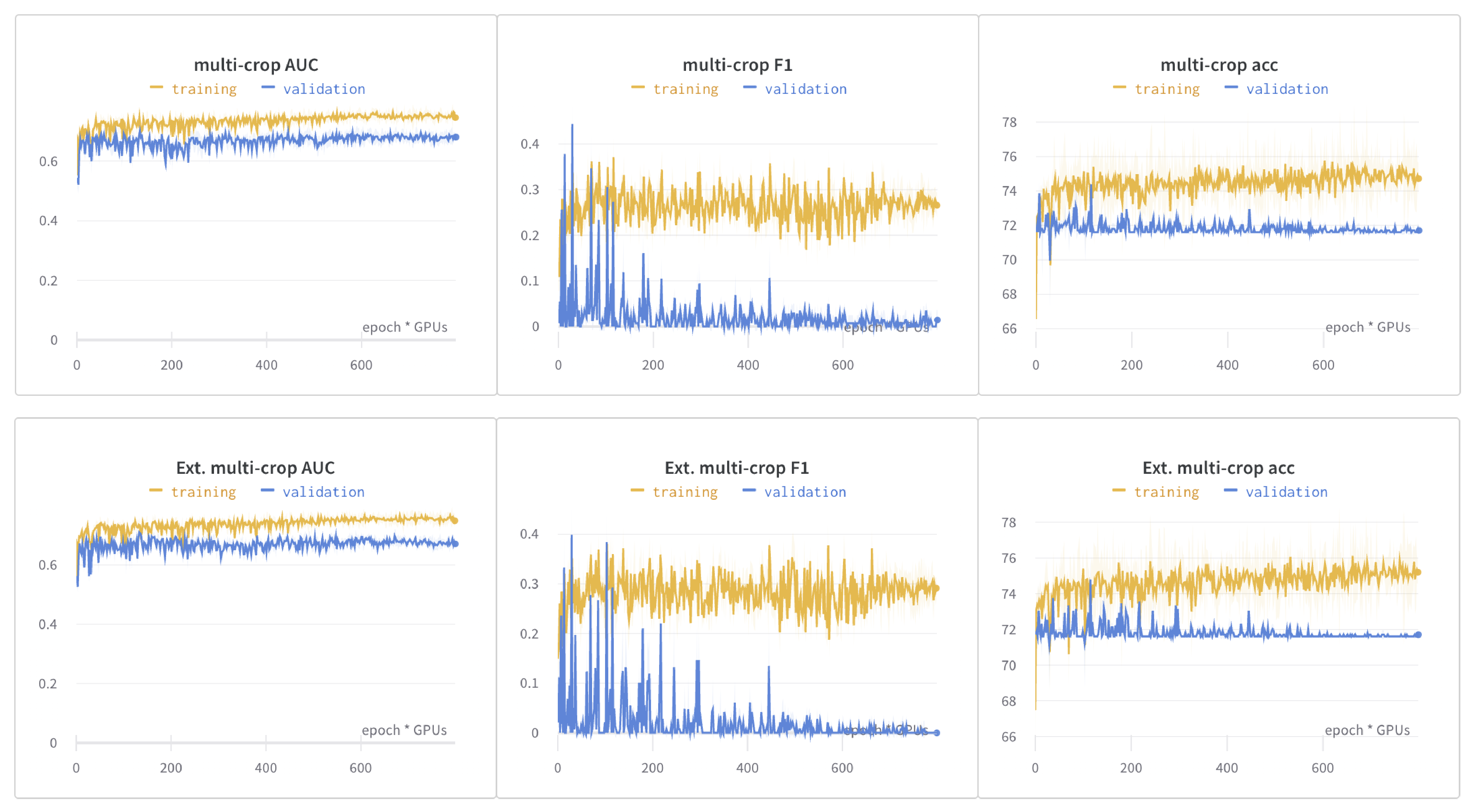Click the training legend in multi-crop F1 chart
This screenshot has height=812, width=1484.
(x=675, y=89)
